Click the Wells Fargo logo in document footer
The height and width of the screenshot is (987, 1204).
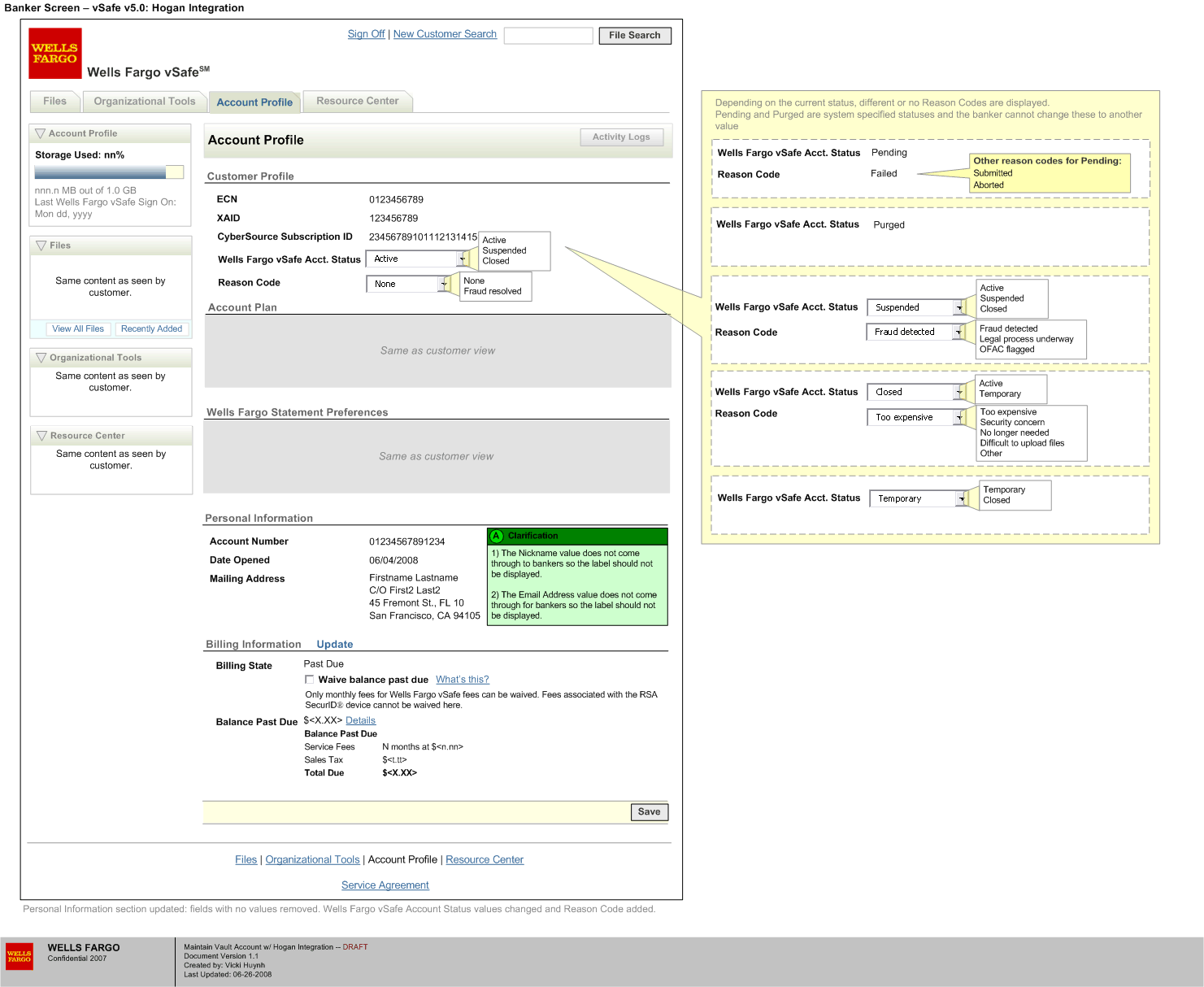click(20, 955)
